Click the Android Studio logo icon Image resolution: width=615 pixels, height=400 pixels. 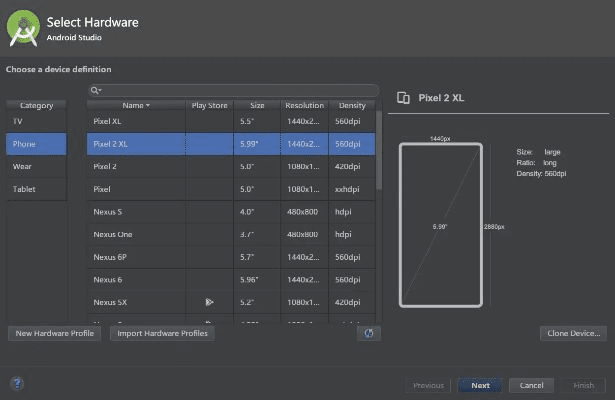coord(23,28)
